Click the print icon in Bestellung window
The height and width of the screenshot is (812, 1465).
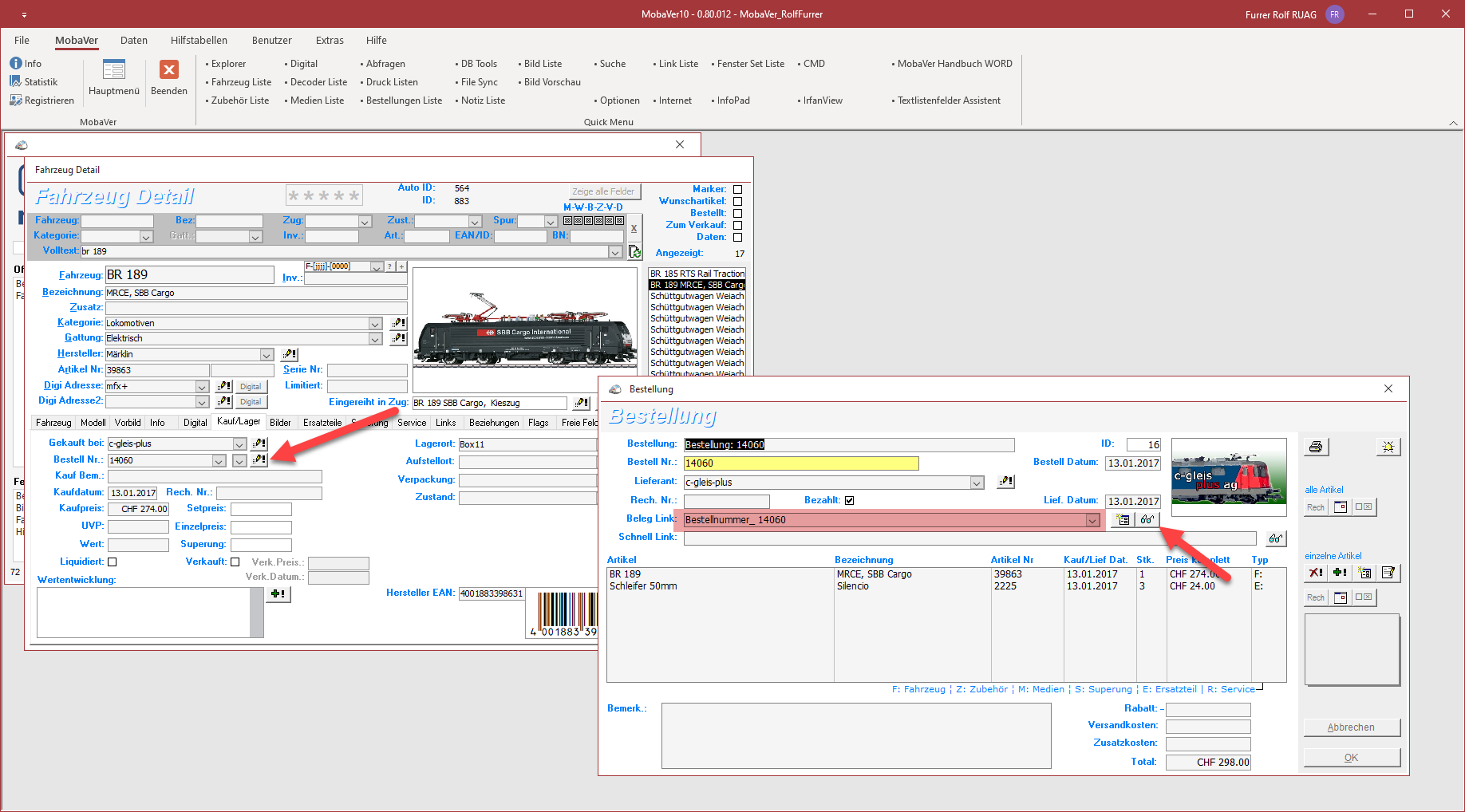(x=1316, y=447)
